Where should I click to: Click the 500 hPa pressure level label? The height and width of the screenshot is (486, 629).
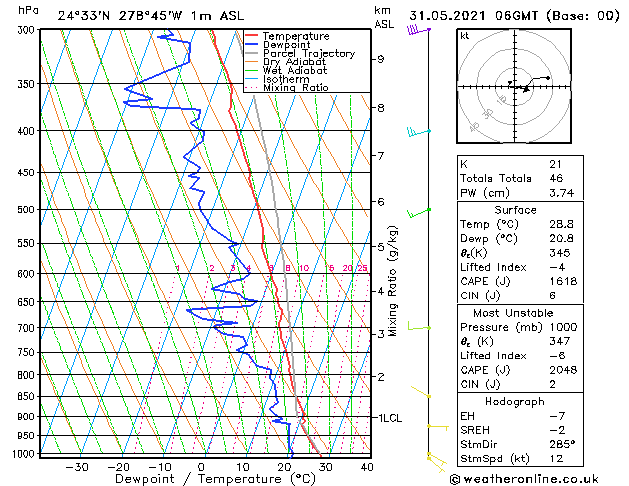(26, 210)
